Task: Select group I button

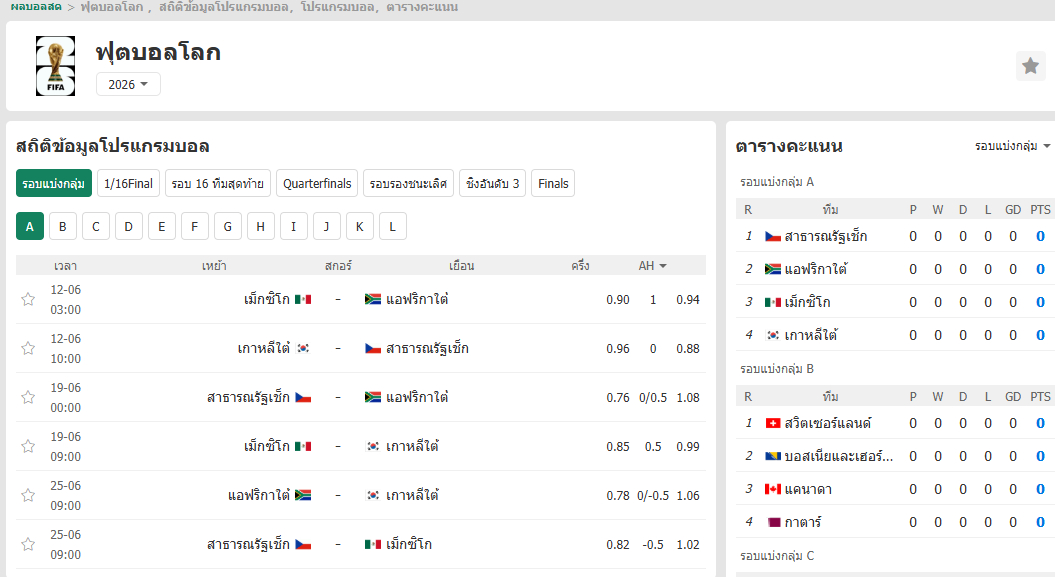Action: click(293, 227)
